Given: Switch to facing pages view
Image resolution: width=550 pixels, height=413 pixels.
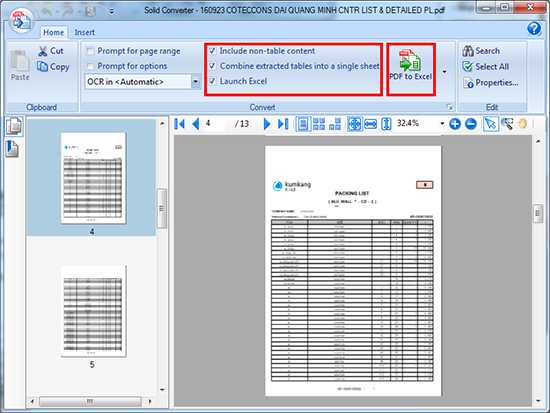Looking at the screenshot, I should point(335,124).
